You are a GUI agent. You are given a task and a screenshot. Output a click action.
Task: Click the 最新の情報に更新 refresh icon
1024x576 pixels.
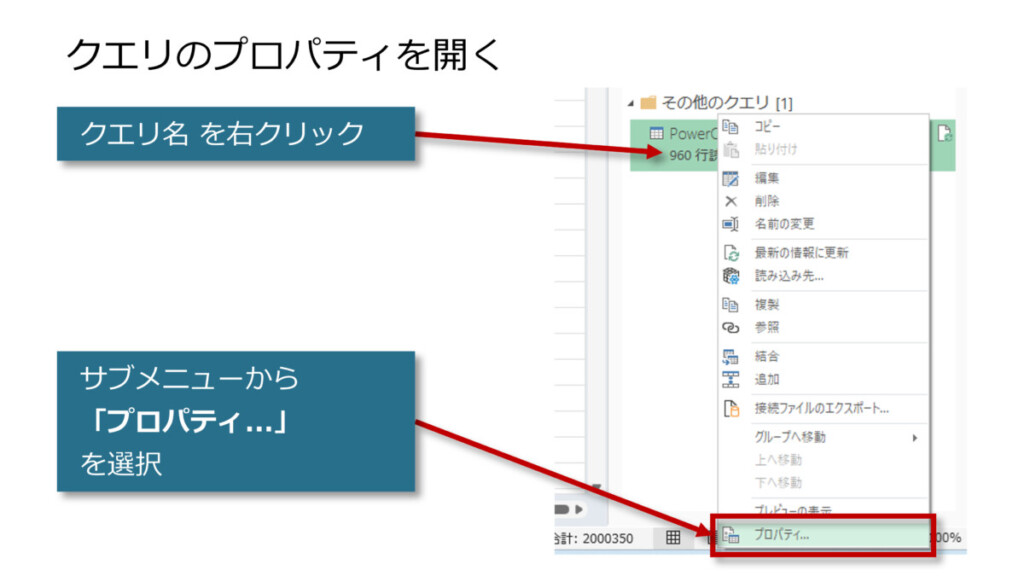[730, 253]
